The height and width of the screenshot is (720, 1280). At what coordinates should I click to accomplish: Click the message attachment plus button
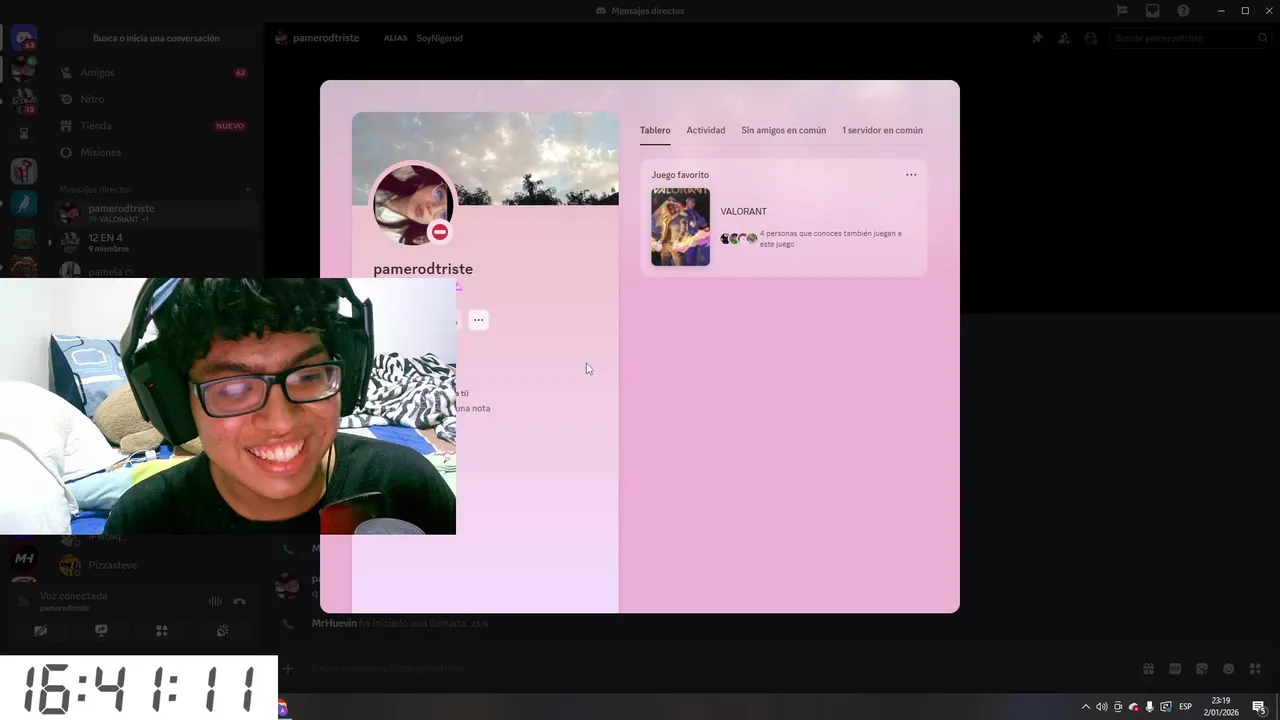coord(288,669)
